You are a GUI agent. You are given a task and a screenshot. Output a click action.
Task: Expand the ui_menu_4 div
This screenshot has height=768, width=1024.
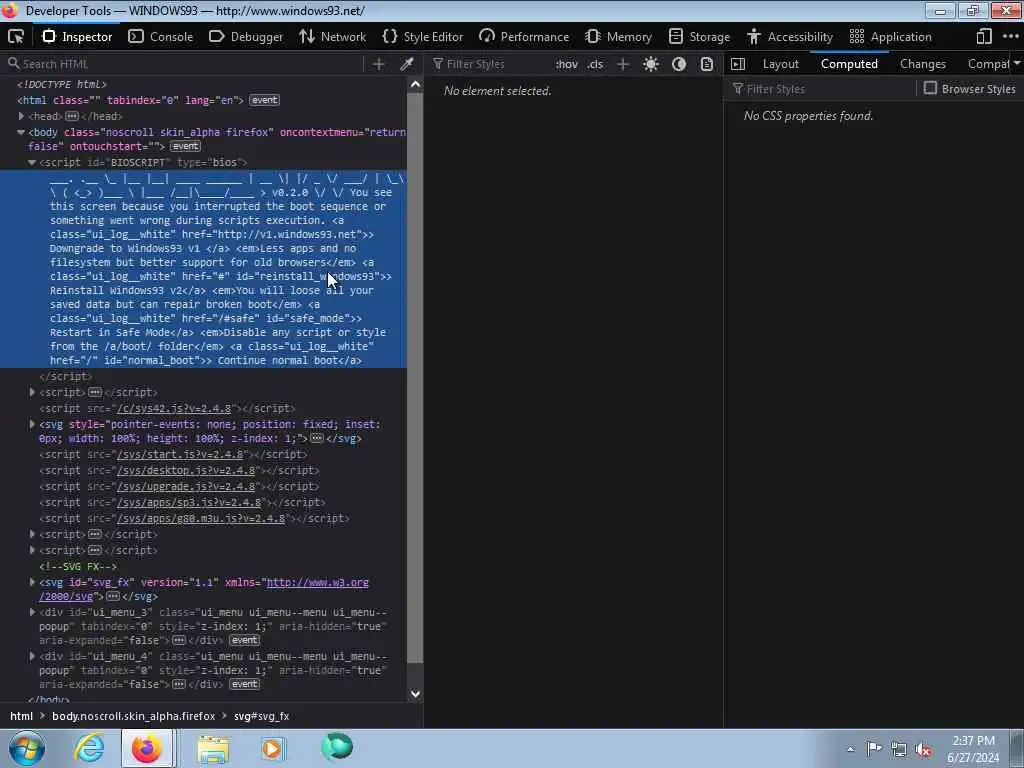click(x=32, y=656)
